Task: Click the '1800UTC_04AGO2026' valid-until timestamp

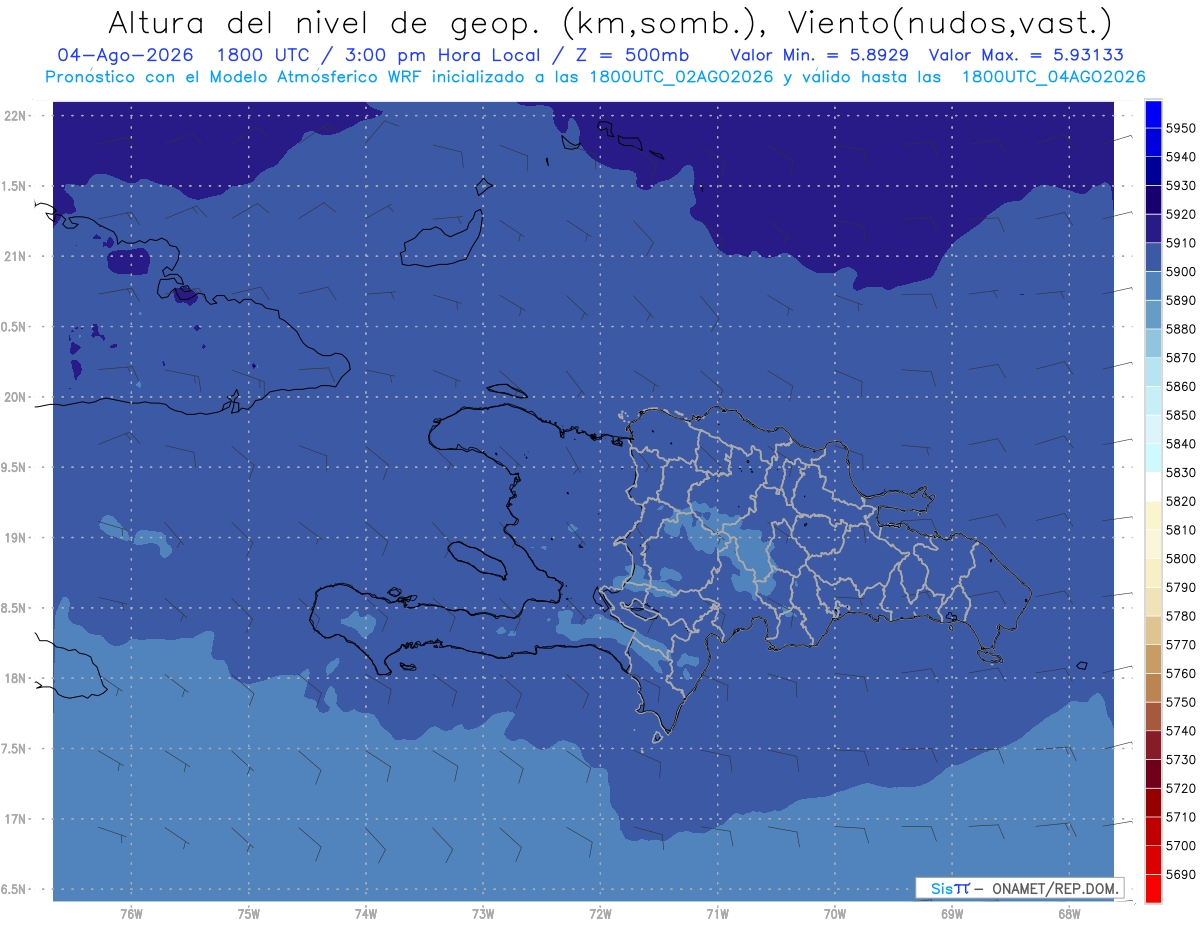Action: [x=1053, y=77]
